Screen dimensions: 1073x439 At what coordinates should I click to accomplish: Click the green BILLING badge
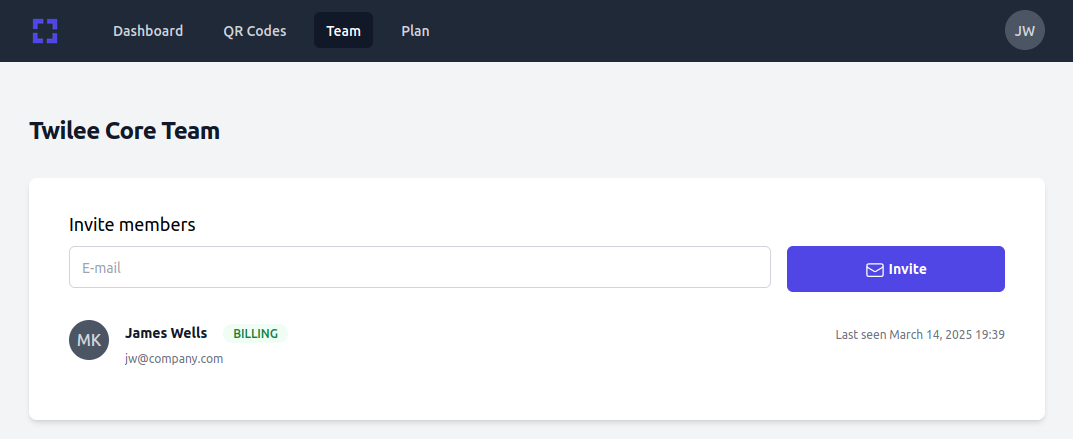pos(255,334)
